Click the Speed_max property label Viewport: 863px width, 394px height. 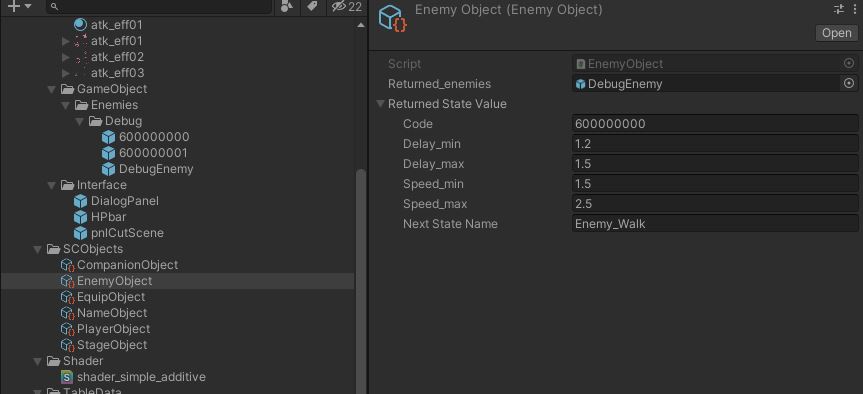pyautogui.click(x=435, y=204)
